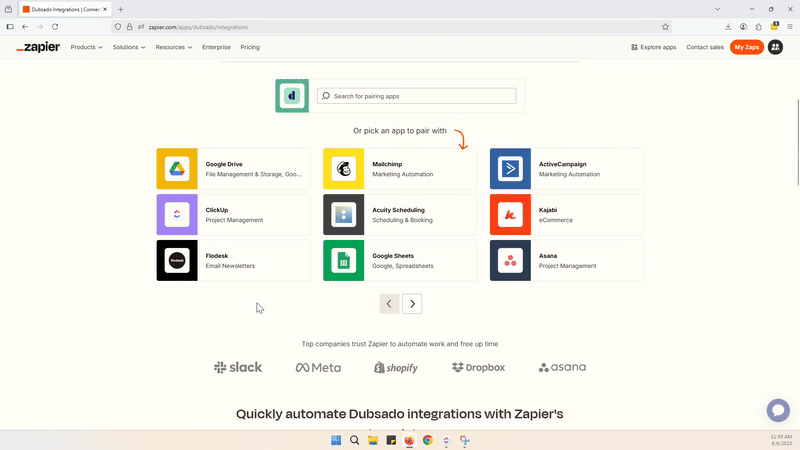Open Windows taskbar search
800x450 pixels.
pyautogui.click(x=355, y=440)
